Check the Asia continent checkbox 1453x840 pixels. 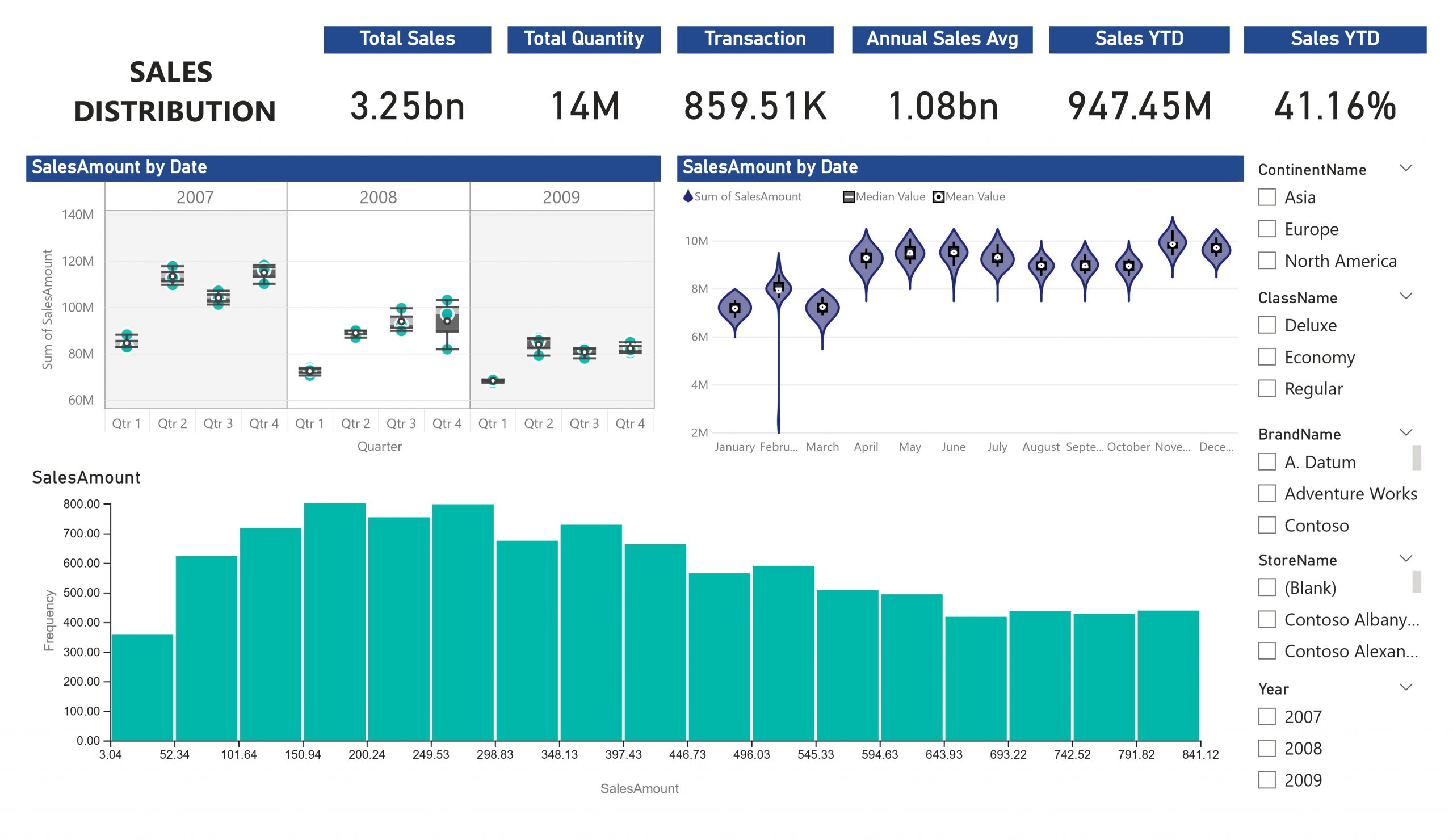click(x=1267, y=197)
